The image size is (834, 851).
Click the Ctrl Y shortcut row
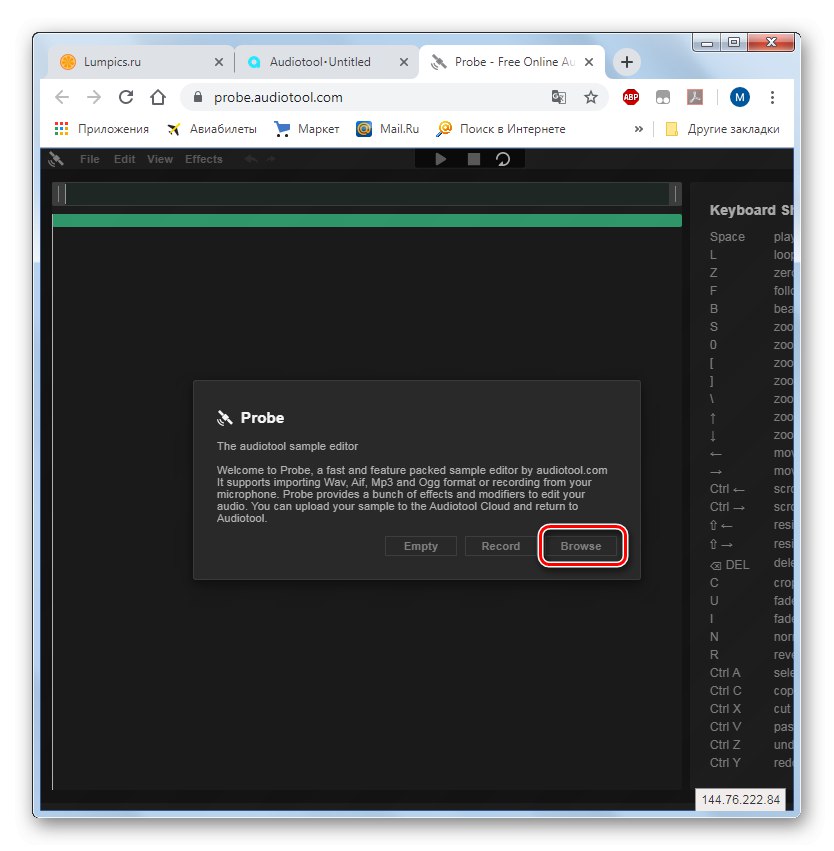click(x=751, y=763)
